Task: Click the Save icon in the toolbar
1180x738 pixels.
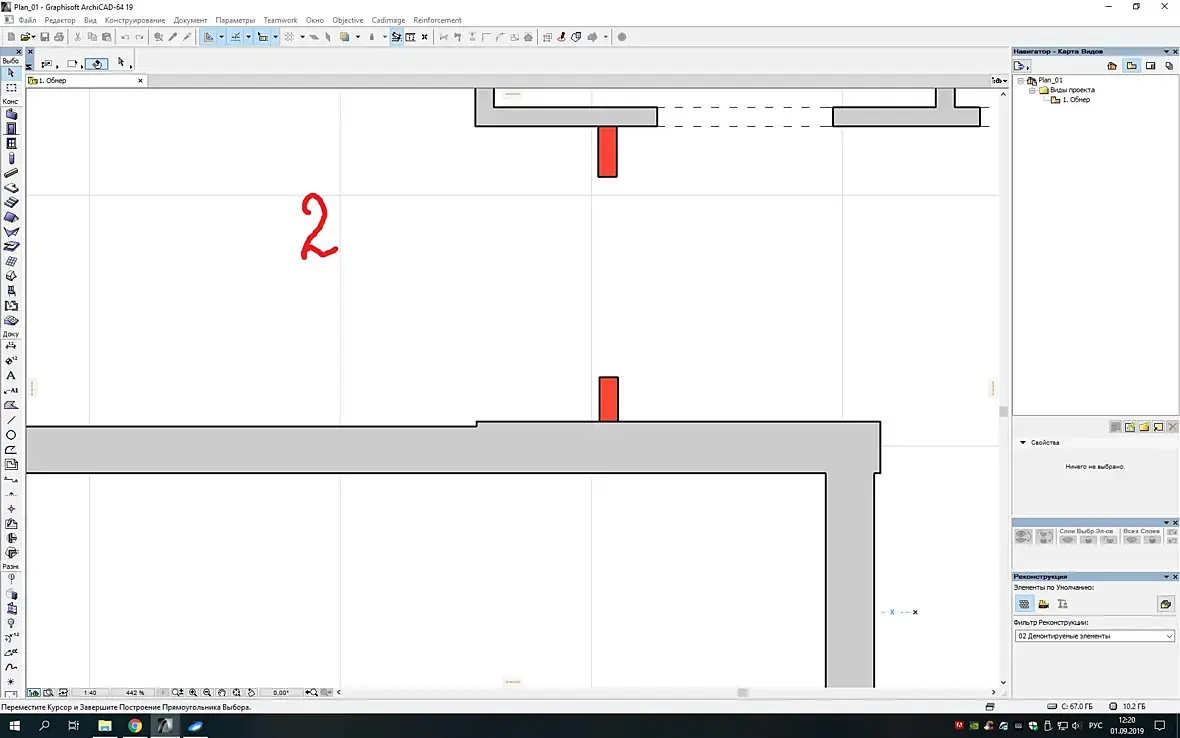Action: click(x=44, y=37)
